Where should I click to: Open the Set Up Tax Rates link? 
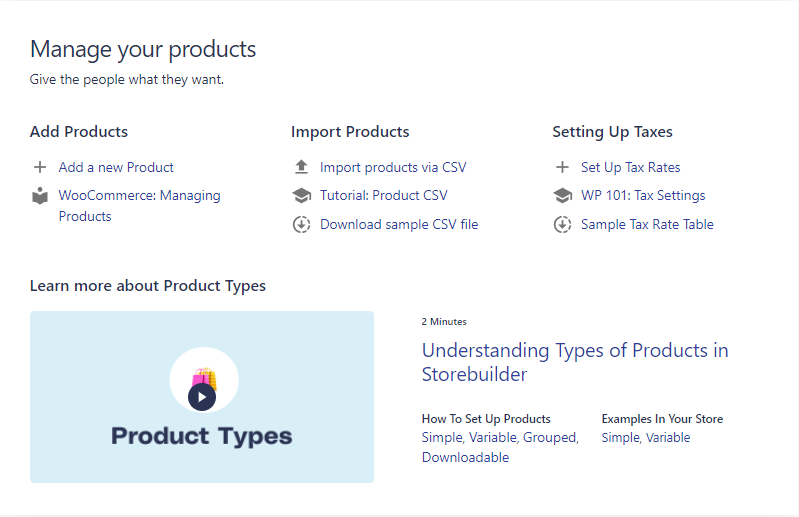[x=630, y=167]
